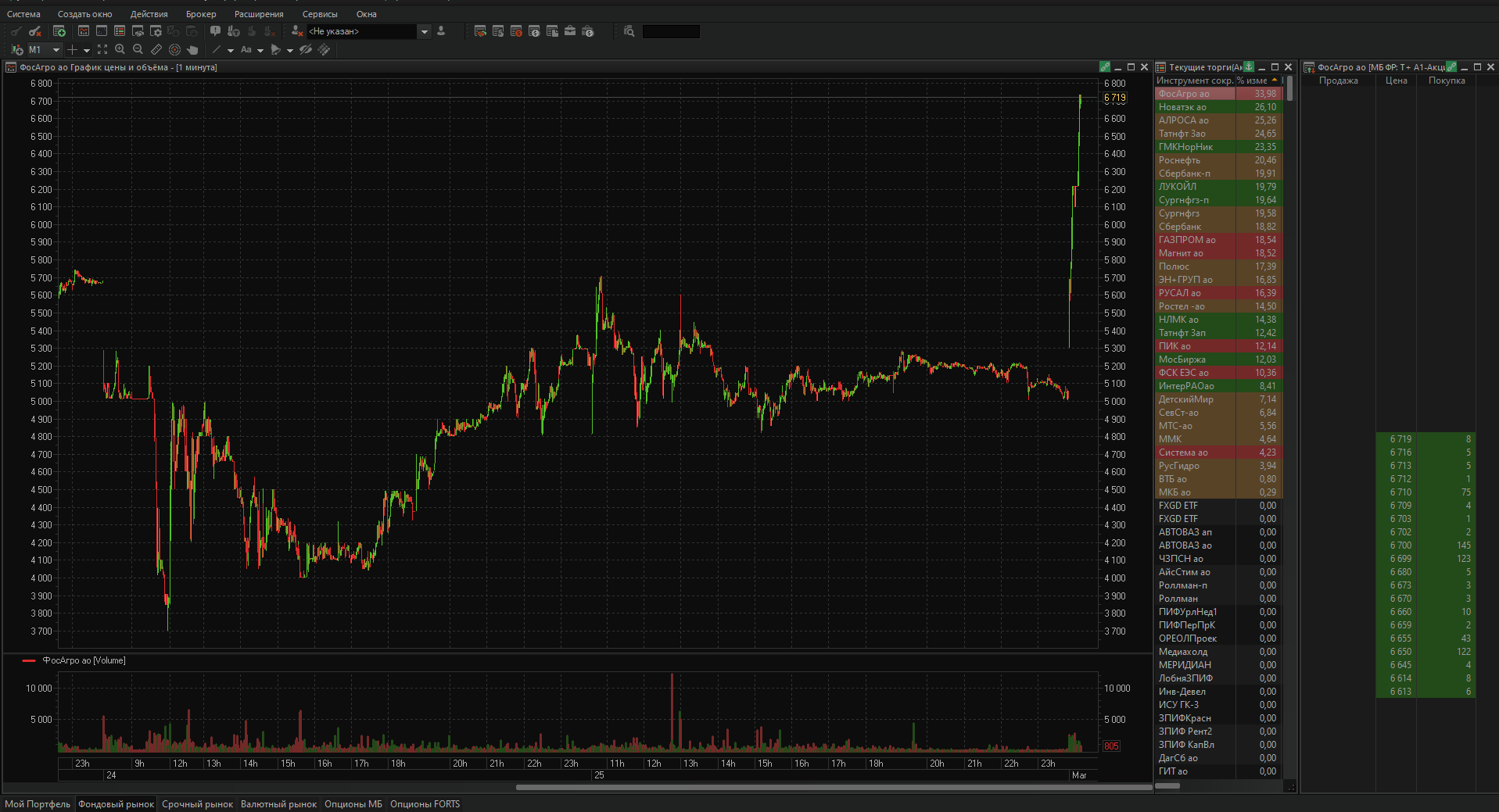Screen dimensions: 1499x812
Task: Select the target marker tool
Action: click(174, 49)
